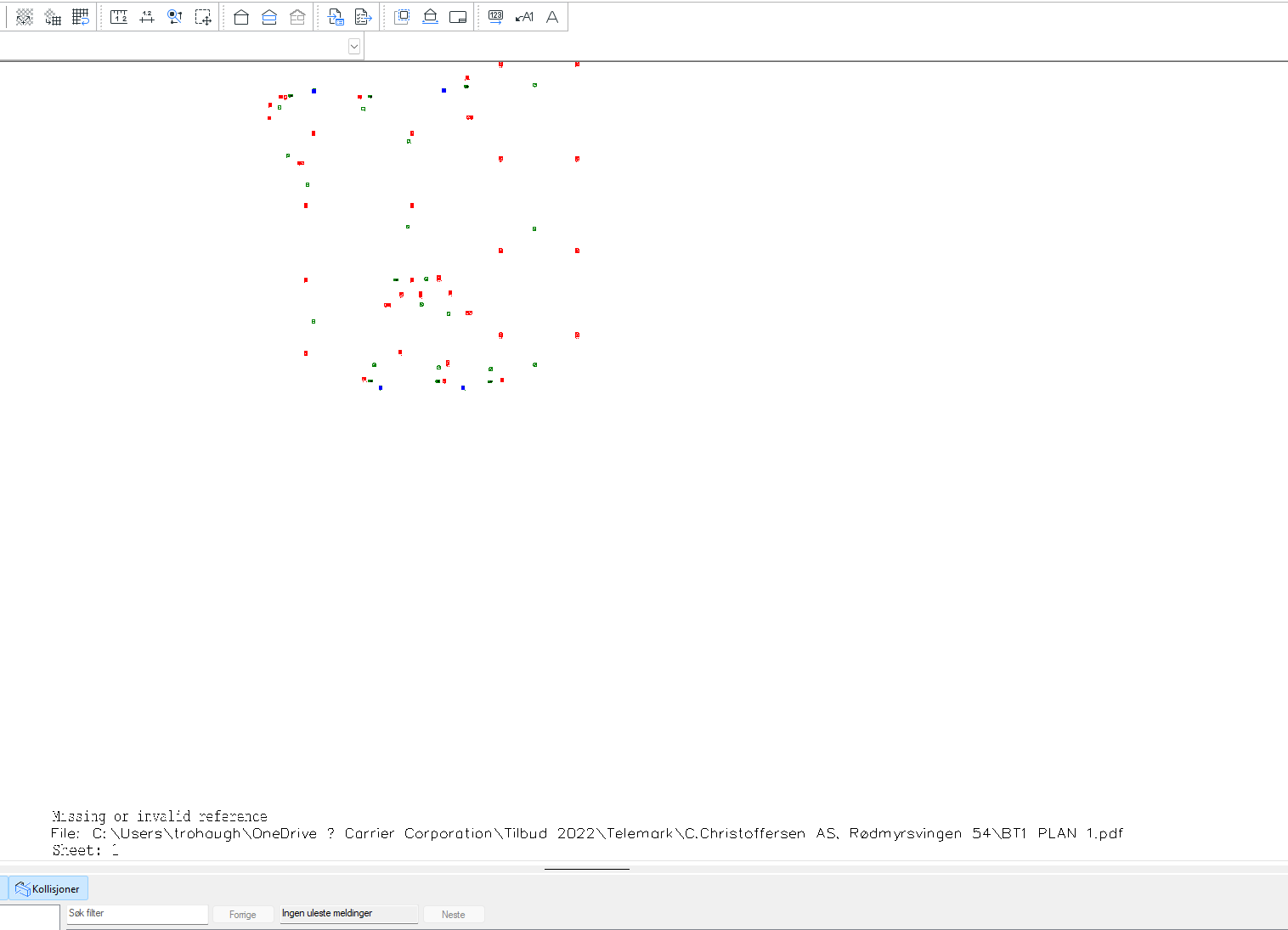Click the house with blue underline icon
This screenshot has width=1288, height=930.
[x=430, y=17]
